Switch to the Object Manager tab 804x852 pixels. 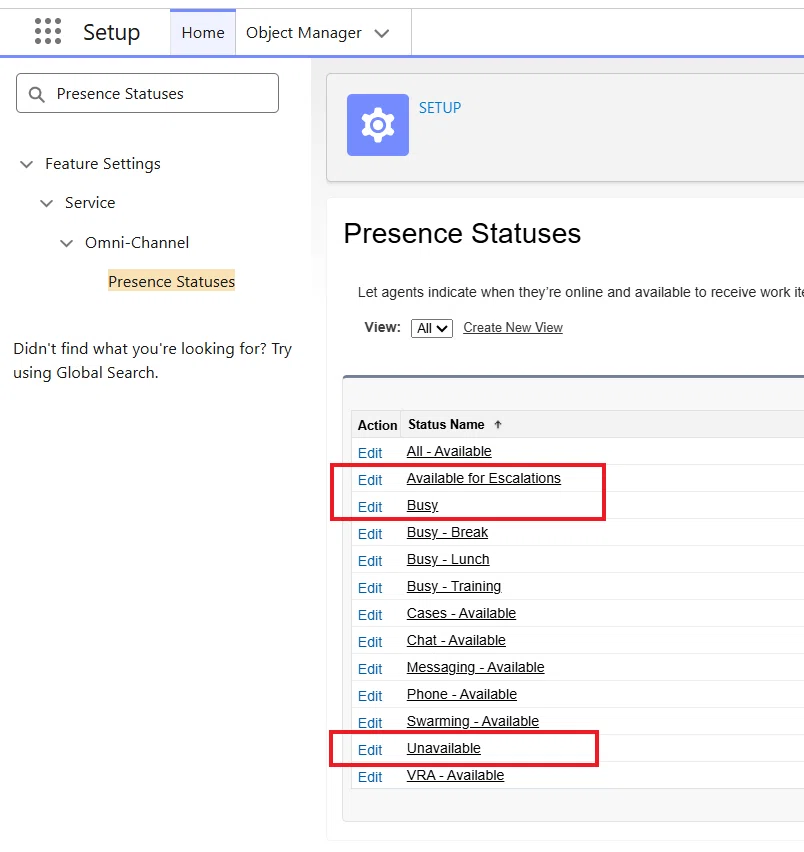coord(304,33)
